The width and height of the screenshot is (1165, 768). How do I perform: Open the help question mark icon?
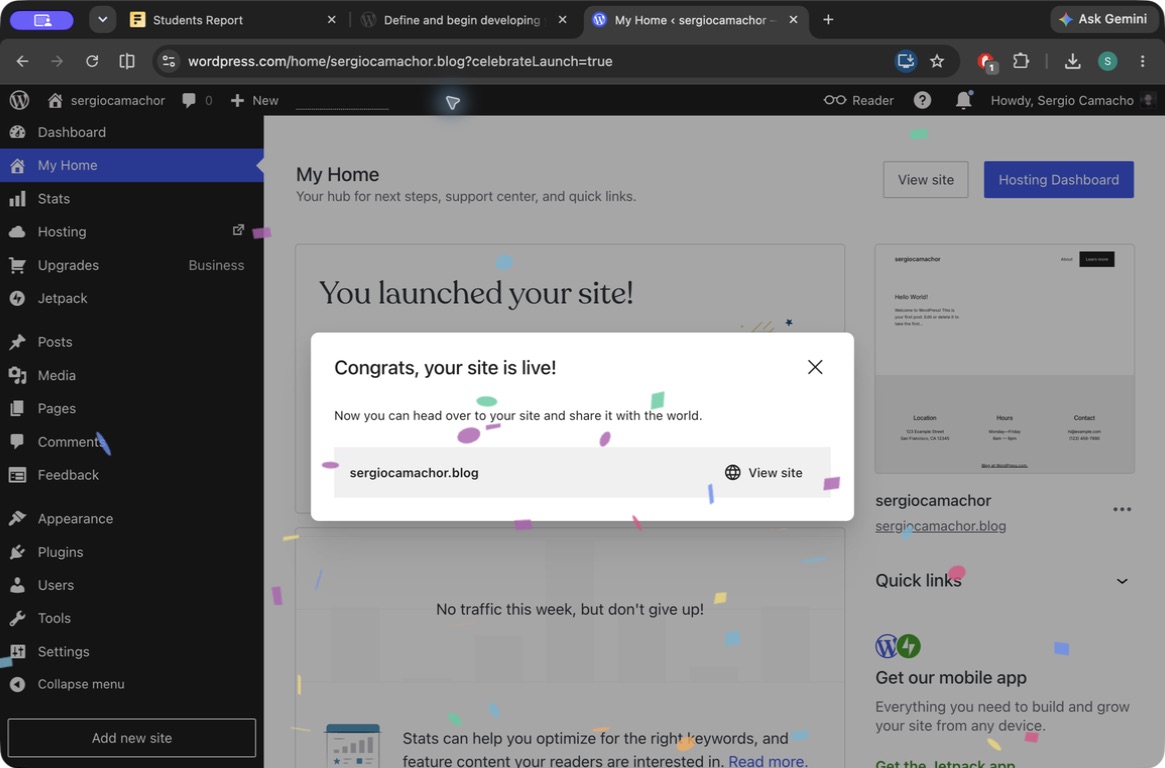click(x=922, y=100)
